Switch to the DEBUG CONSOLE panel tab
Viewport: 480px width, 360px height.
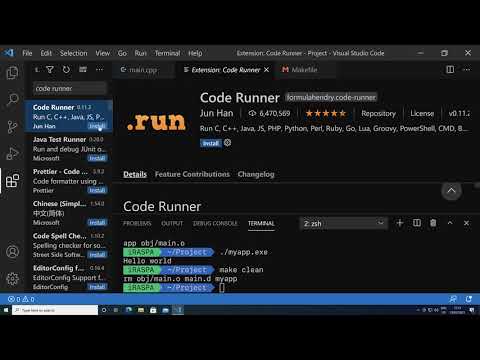pos(215,223)
